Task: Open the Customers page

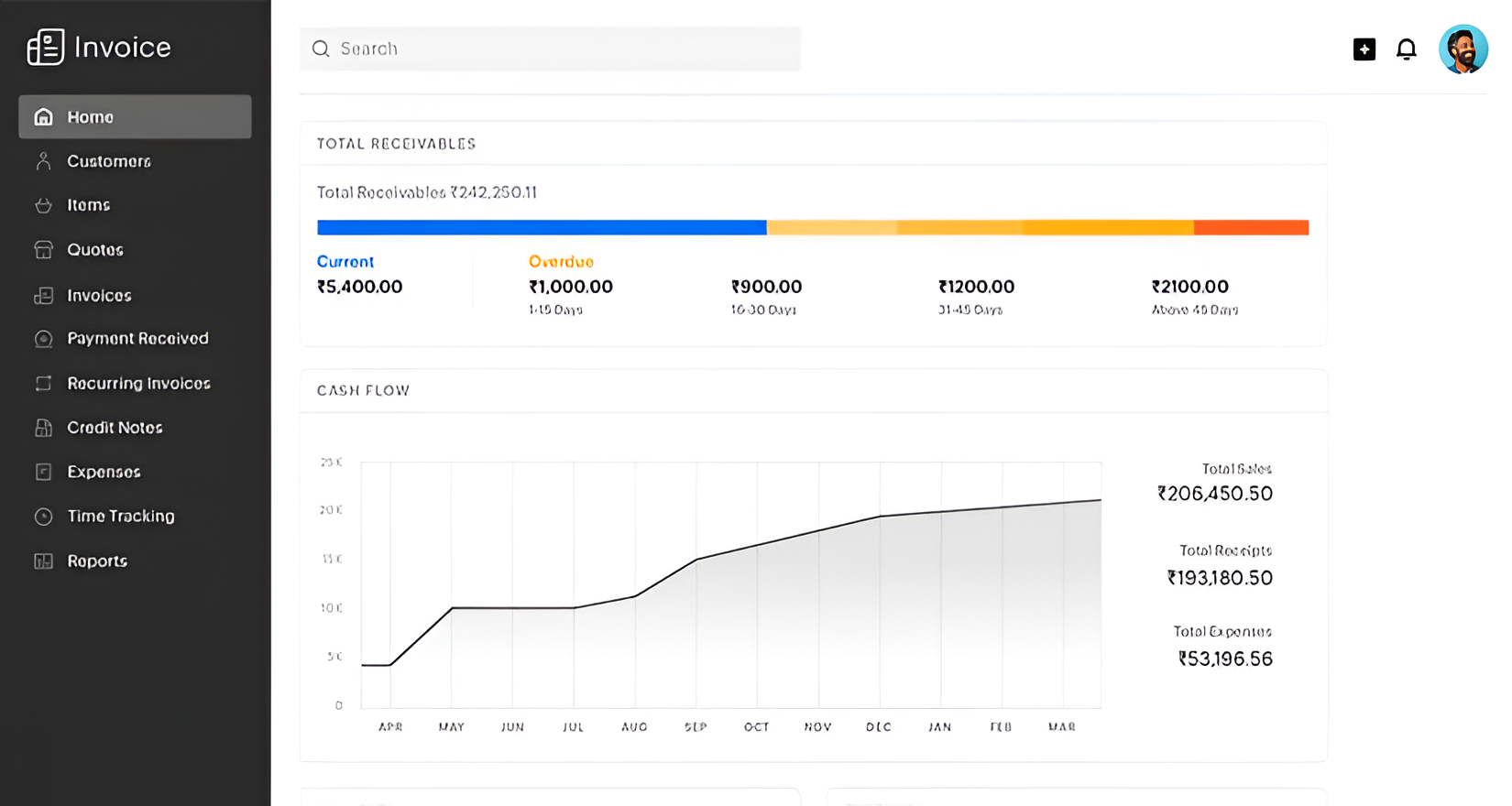Action: [108, 161]
